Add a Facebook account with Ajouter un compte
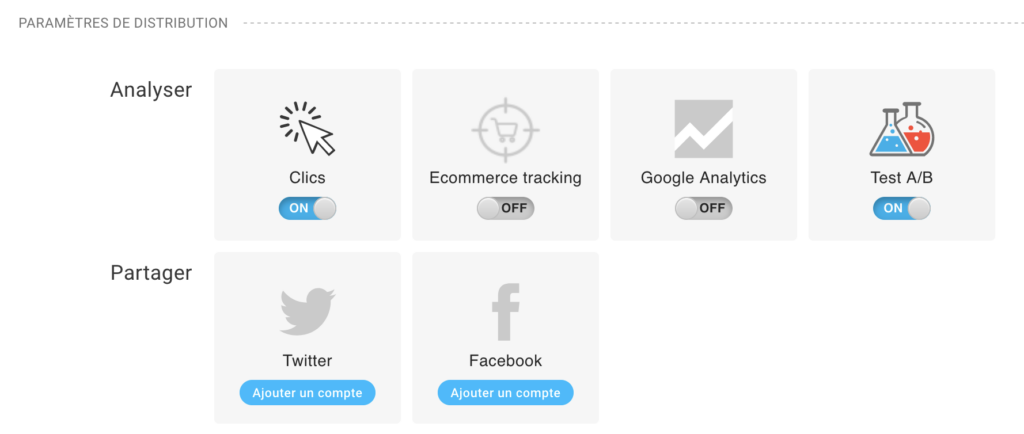This screenshot has height=434, width=1024. coord(505,393)
